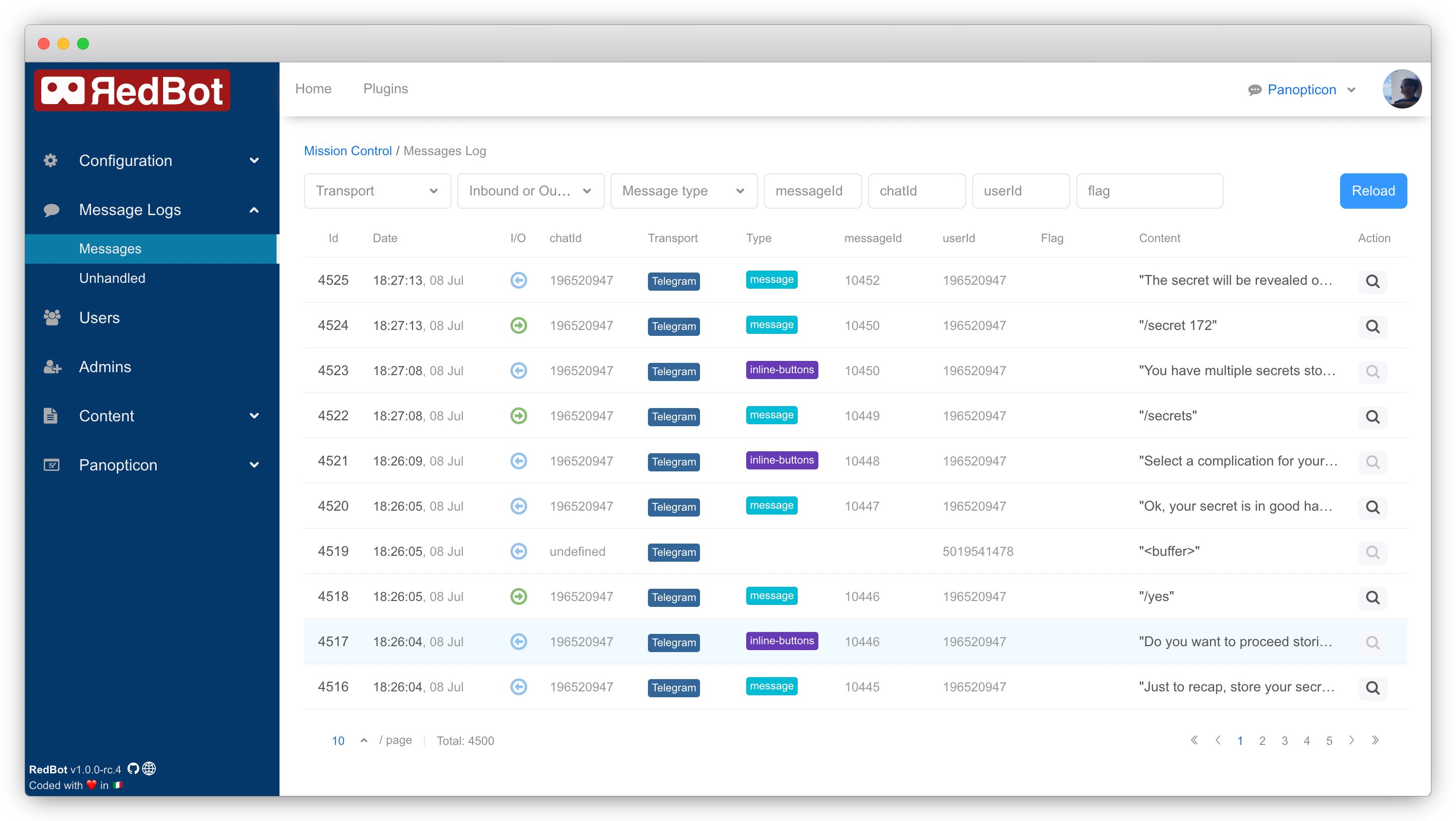The image size is (1456, 821).
Task: Follow the Mission Control breadcrumb link
Action: [x=348, y=151]
